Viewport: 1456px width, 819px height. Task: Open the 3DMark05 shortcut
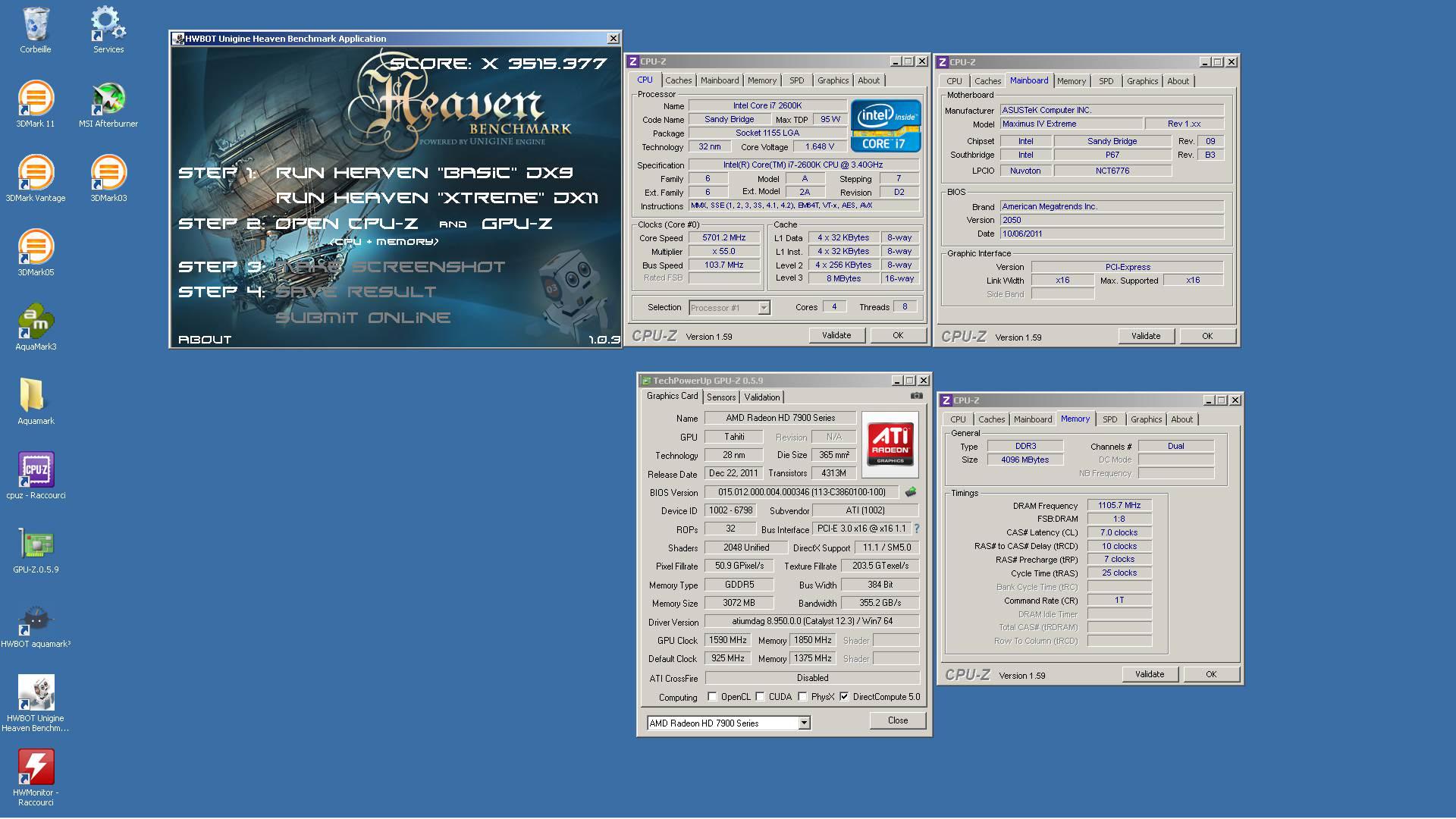coord(36,253)
